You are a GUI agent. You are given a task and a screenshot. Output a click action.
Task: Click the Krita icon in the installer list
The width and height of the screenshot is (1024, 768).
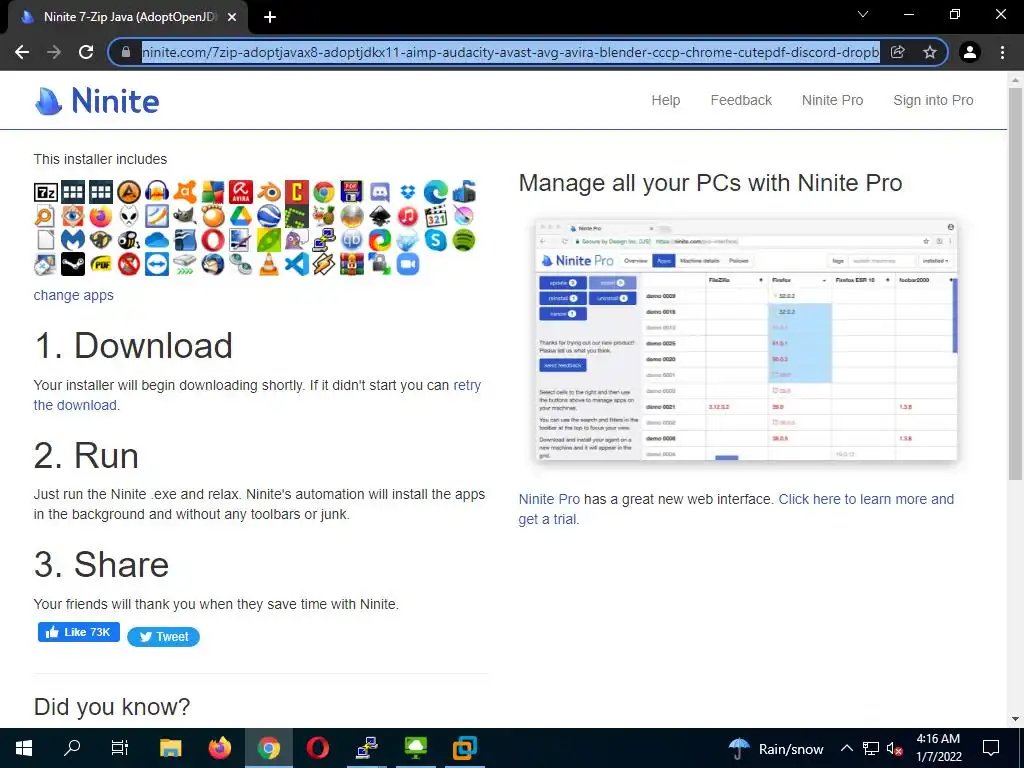(464, 216)
